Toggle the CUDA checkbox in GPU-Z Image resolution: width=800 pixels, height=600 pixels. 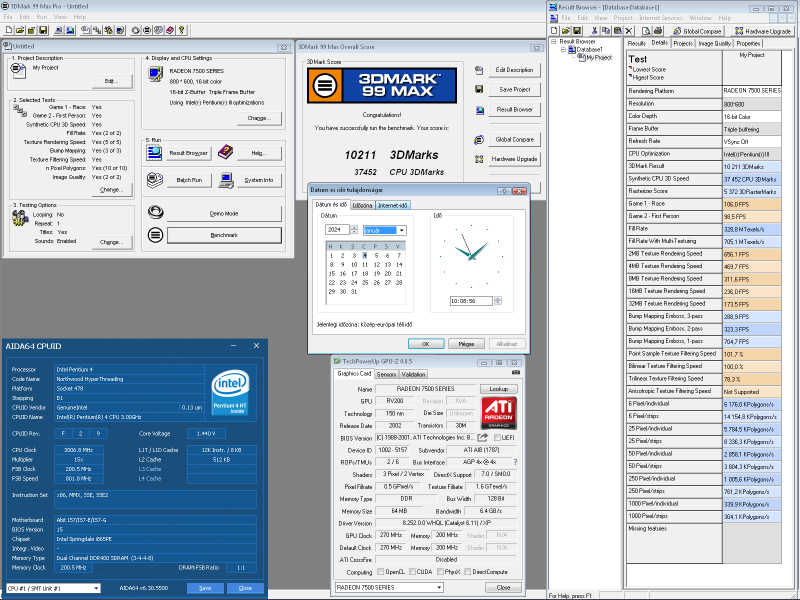tap(412, 571)
